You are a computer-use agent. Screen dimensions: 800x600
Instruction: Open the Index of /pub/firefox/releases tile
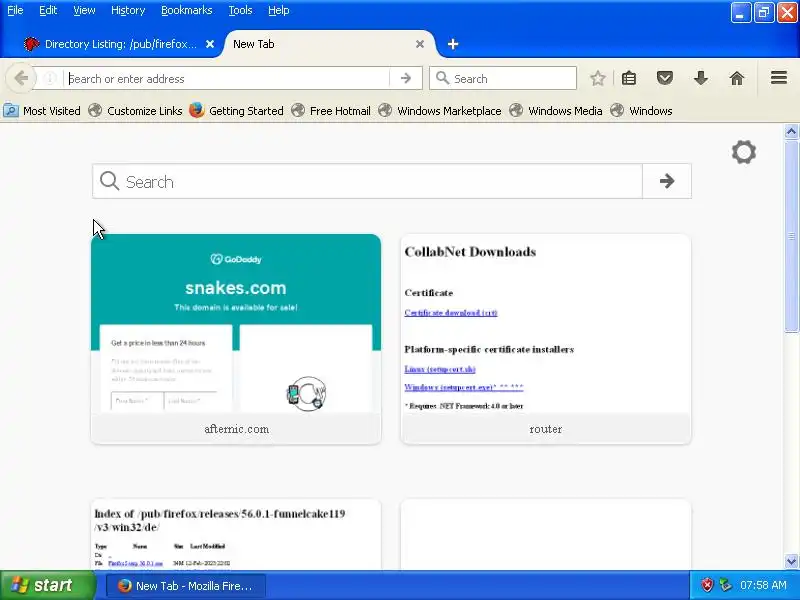pyautogui.click(x=236, y=535)
